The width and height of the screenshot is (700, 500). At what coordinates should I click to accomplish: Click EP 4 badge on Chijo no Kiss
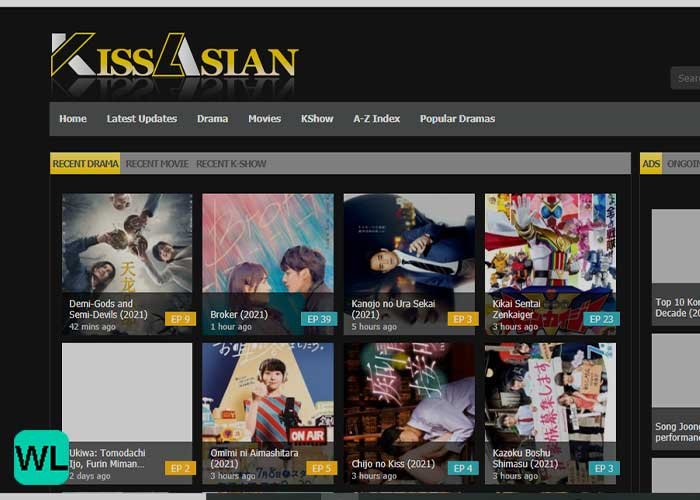(x=463, y=468)
